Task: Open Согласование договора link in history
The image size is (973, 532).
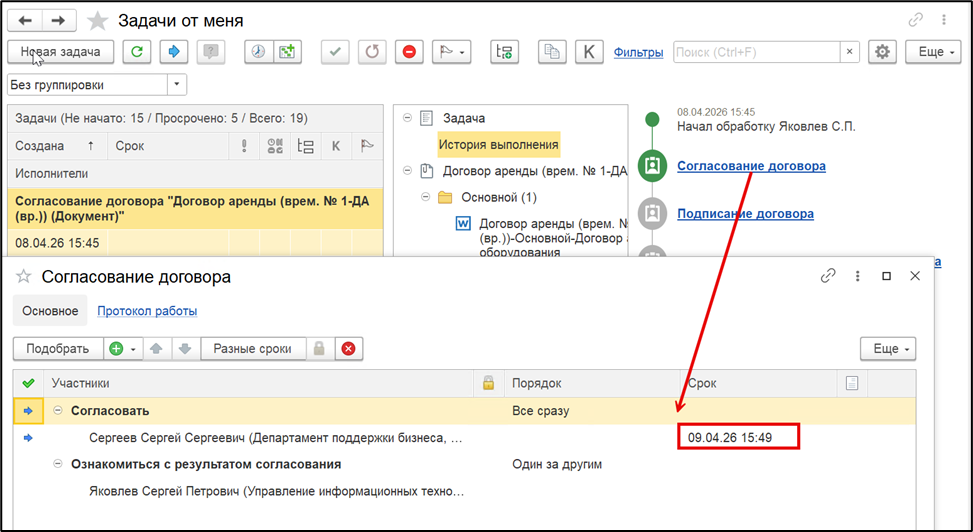Action: [x=751, y=166]
